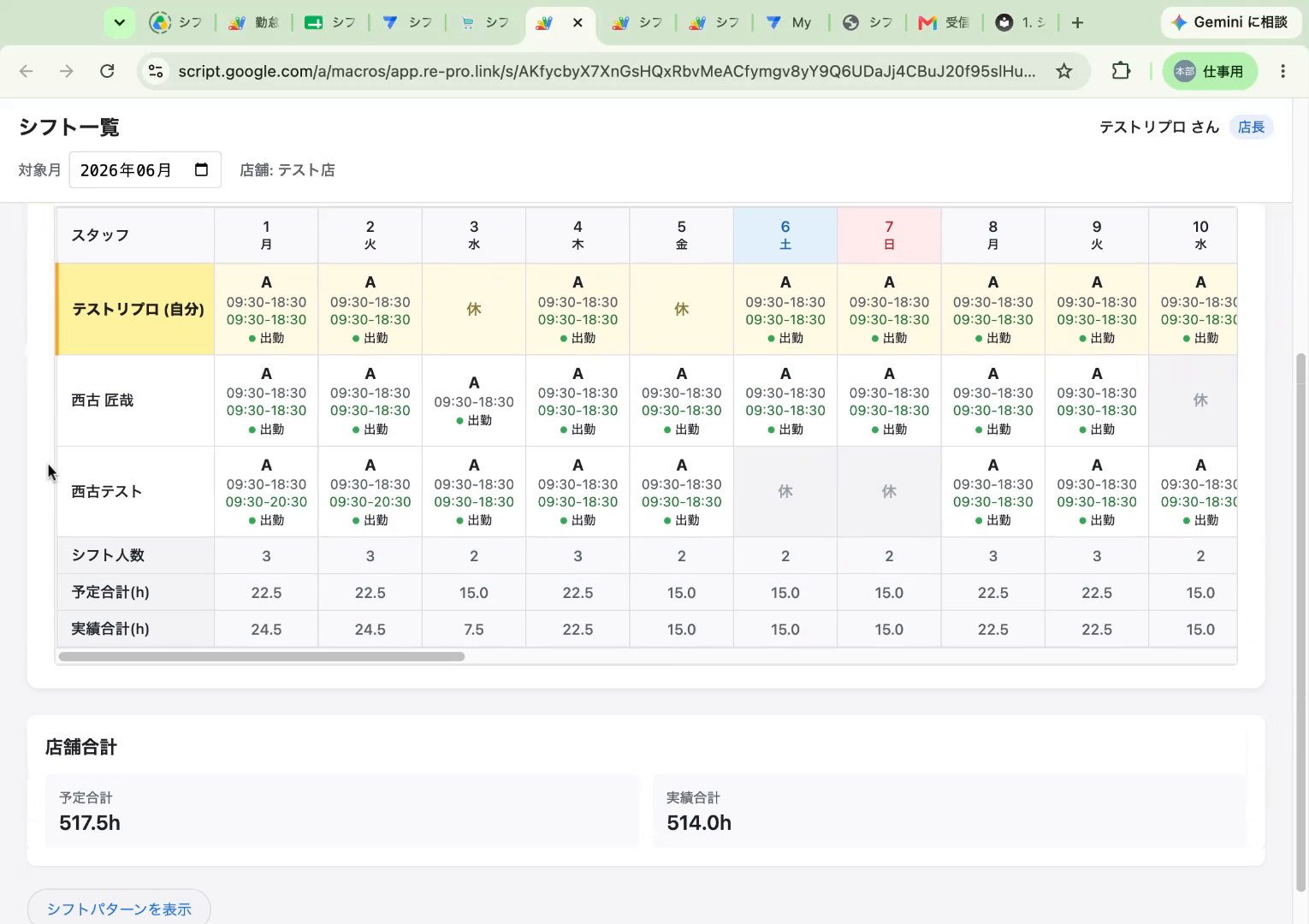The image size is (1309, 924).
Task: Click the 予定合計 517.5h total
Action: pyautogui.click(x=90, y=823)
